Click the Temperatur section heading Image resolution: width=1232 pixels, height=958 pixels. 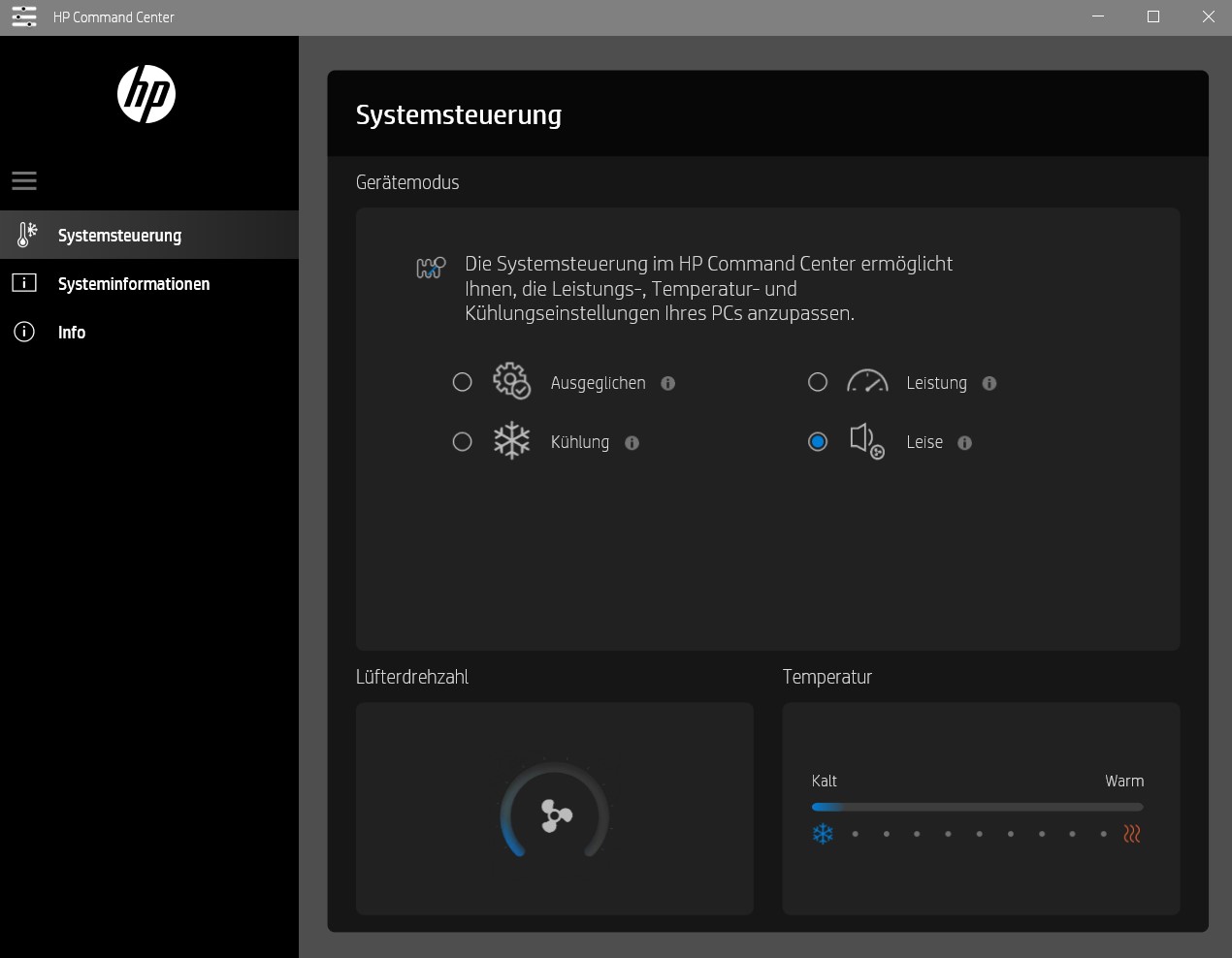click(827, 677)
